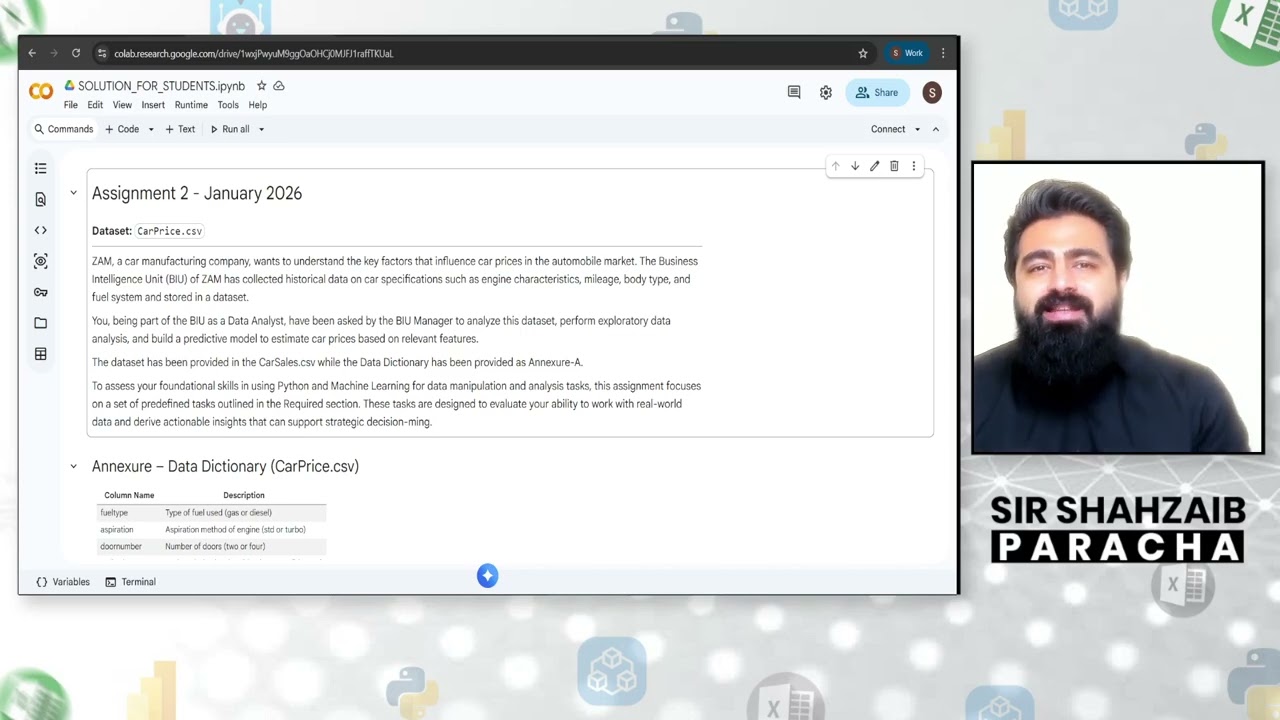
Task: Click the Gemini sparkle button
Action: [487, 575]
